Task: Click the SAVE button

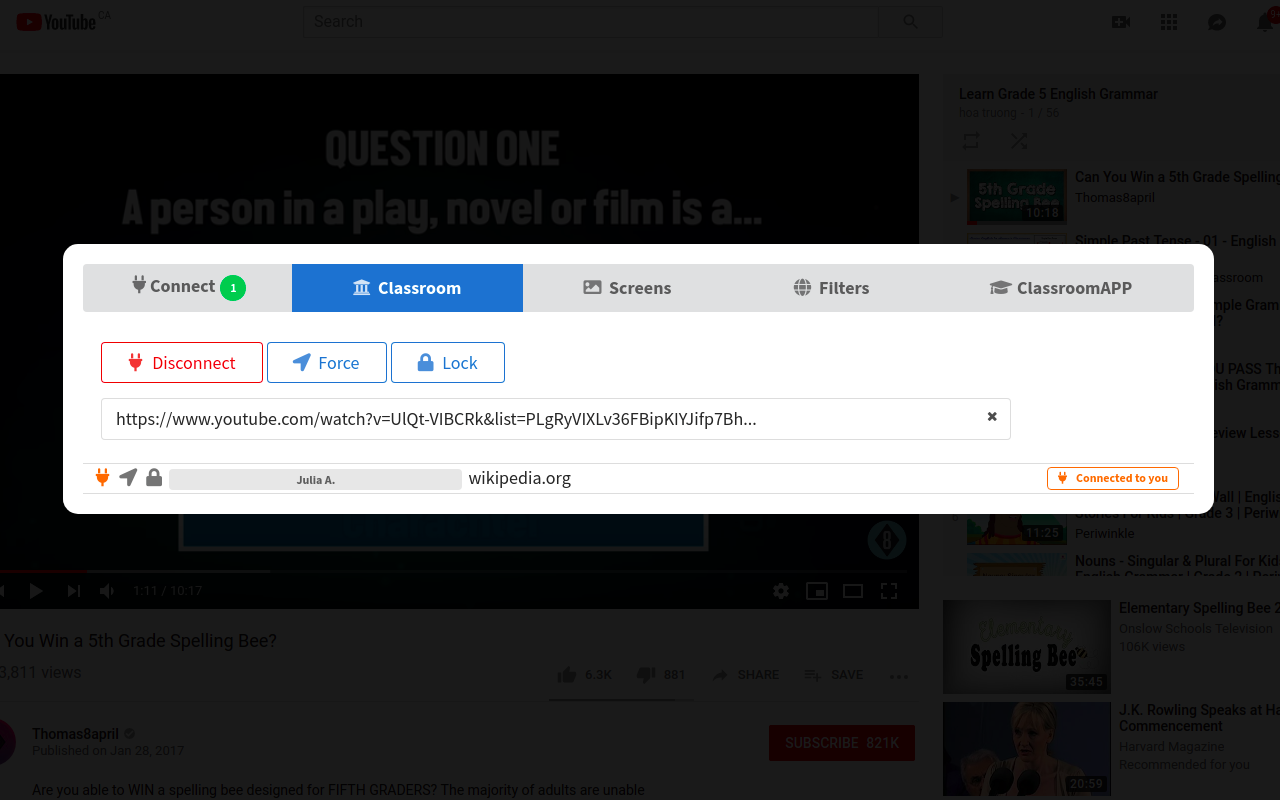Action: tap(833, 675)
